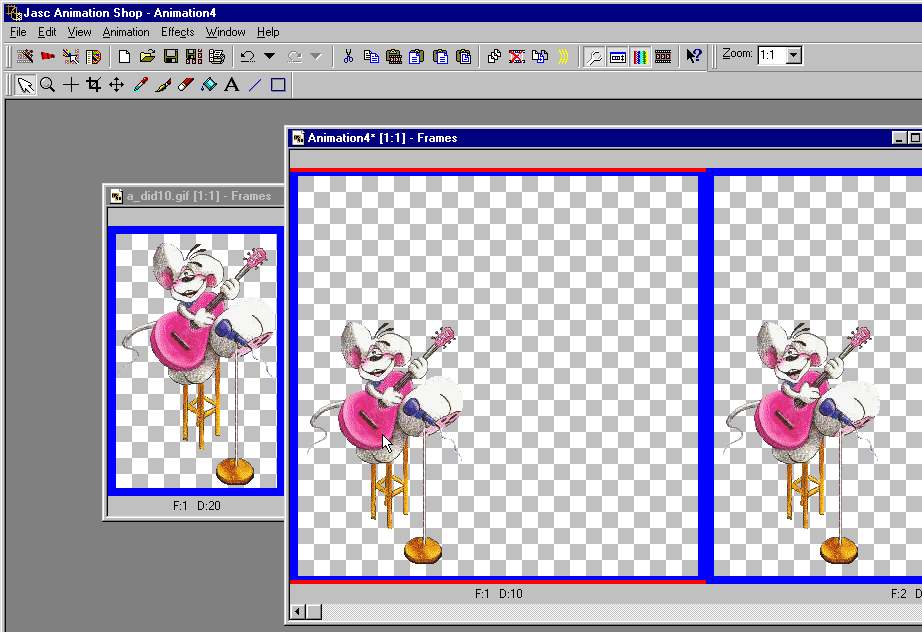
Task: Select the Line tool
Action: click(255, 85)
